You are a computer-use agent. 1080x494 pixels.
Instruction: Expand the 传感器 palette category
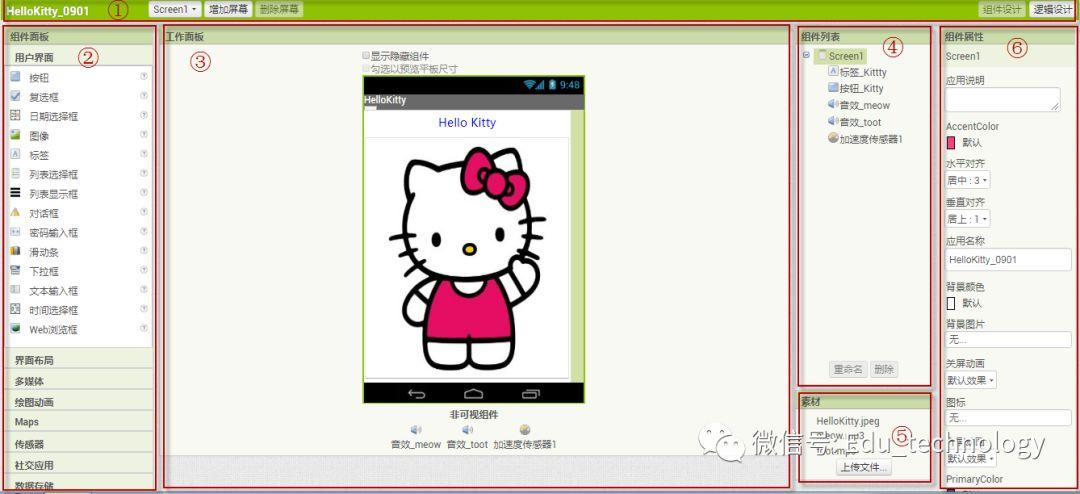point(80,444)
